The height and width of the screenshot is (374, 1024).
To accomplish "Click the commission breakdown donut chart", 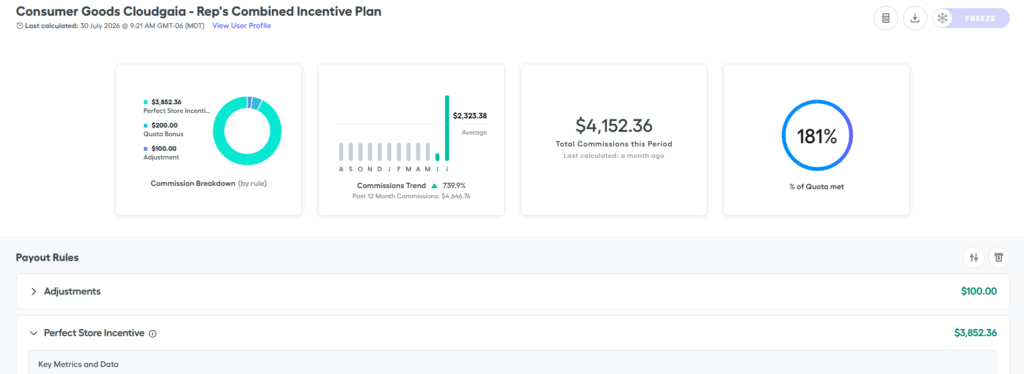I will pos(248,130).
